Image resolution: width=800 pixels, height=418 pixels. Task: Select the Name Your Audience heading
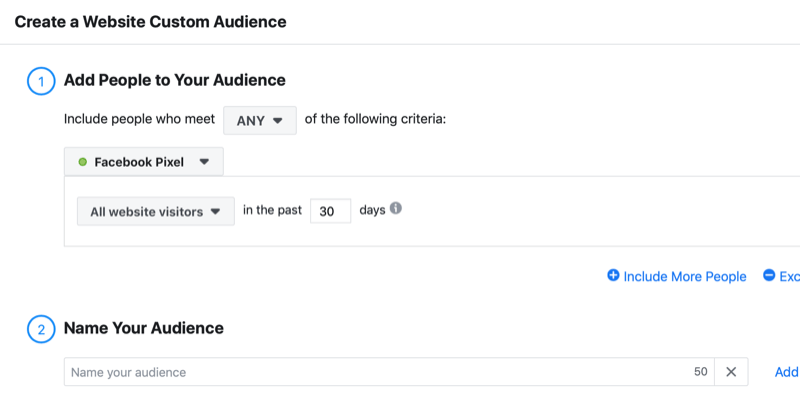point(143,328)
